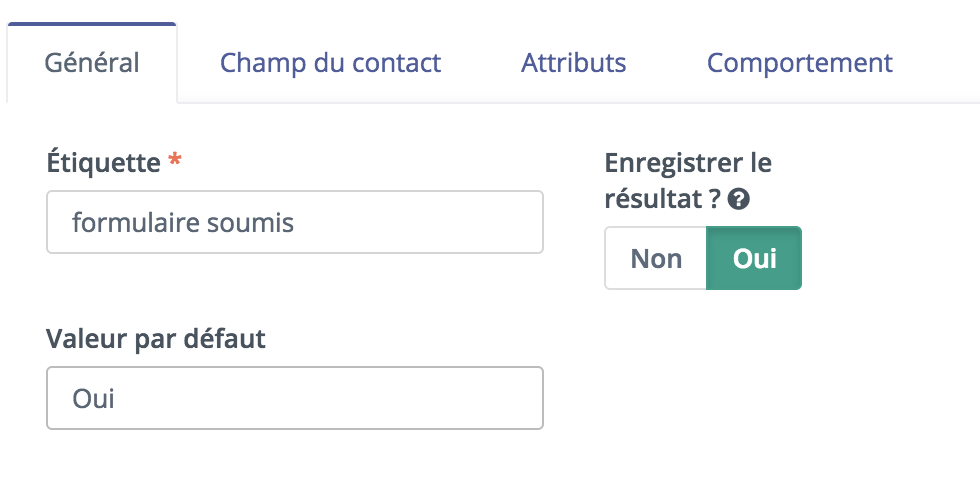The image size is (980, 488).
Task: Focus the Étiquette text field
Action: (295, 222)
